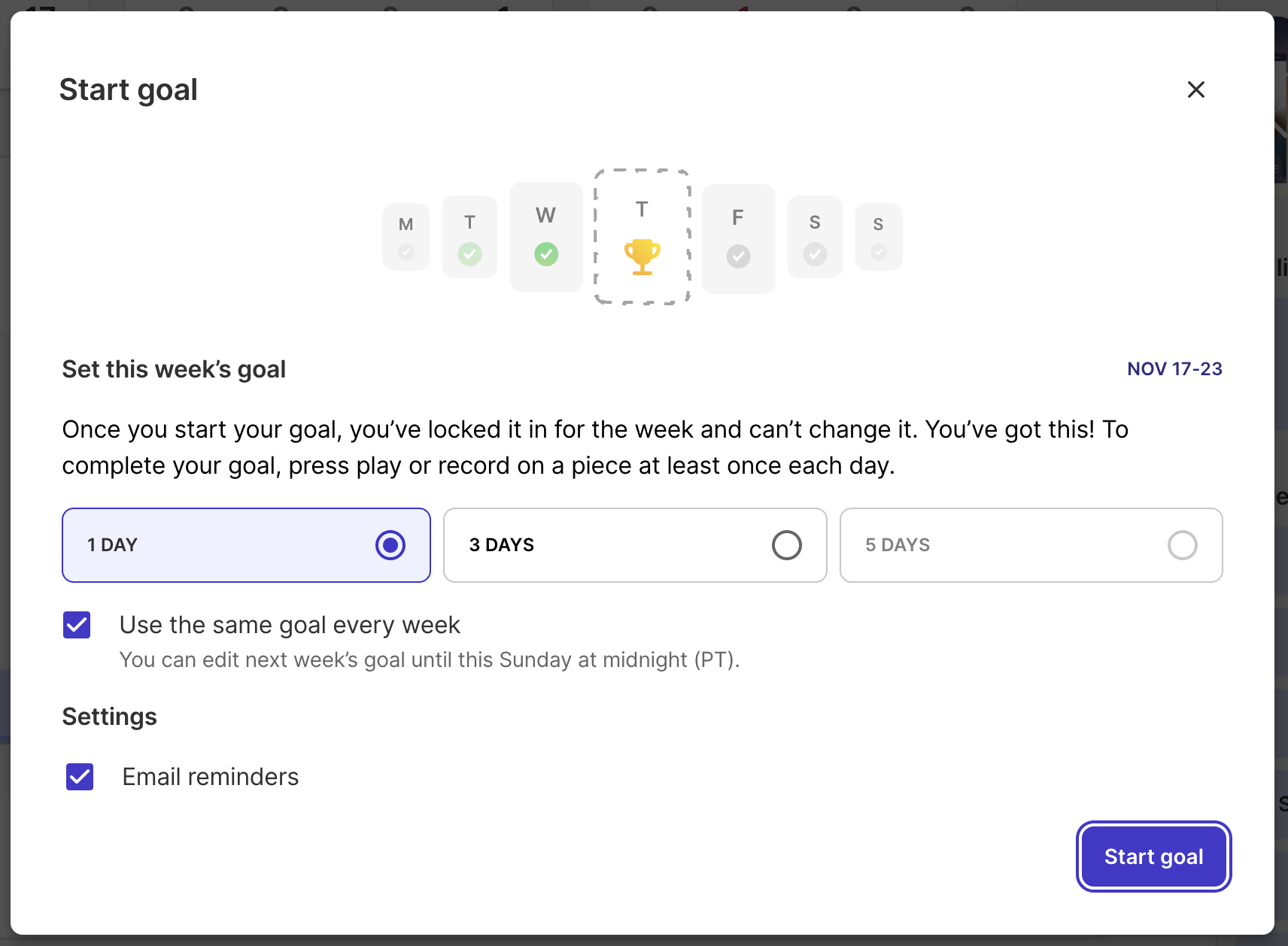Click the Sunday day card
The image size is (1288, 946).
(x=878, y=237)
